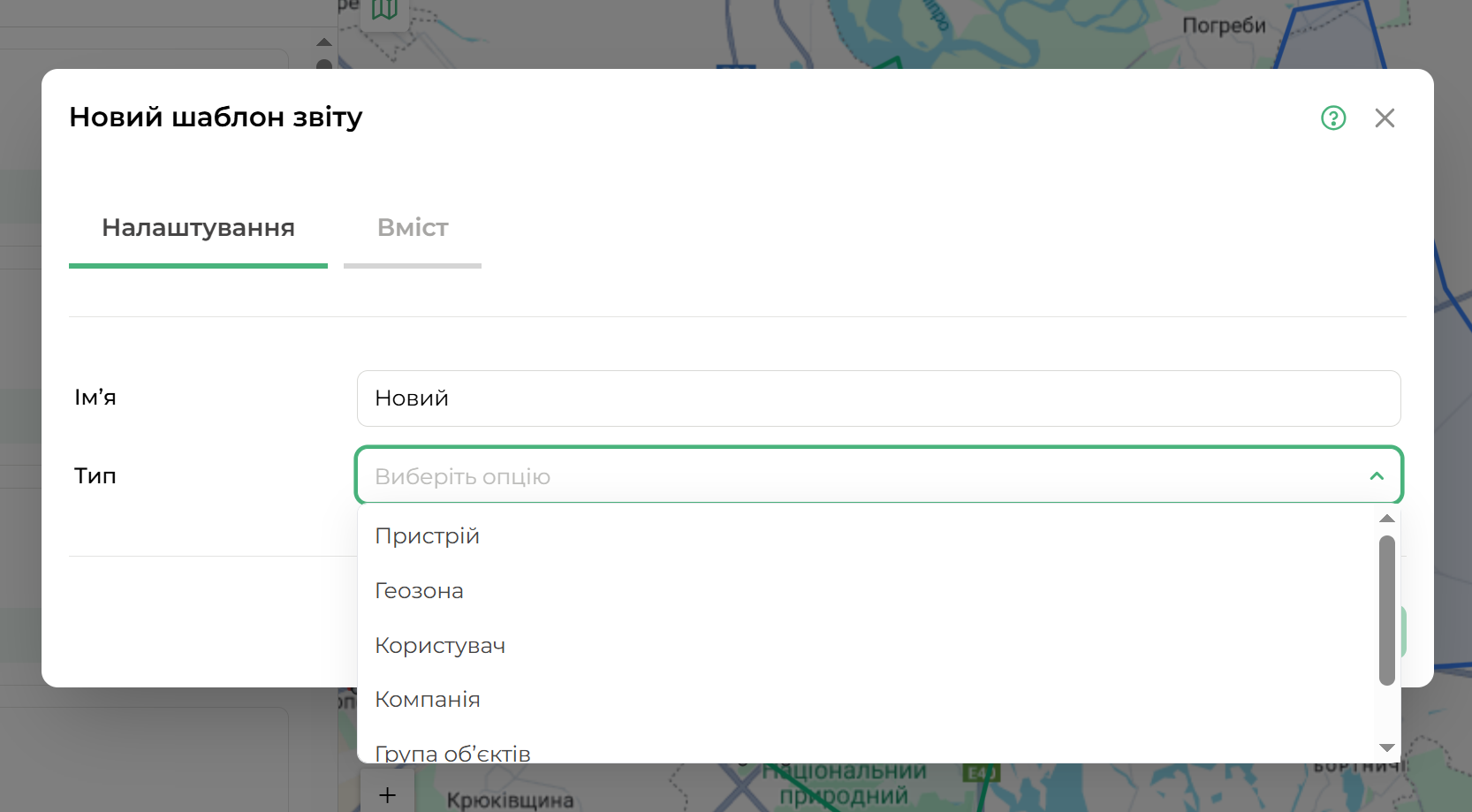Pick the Компанія option
The width and height of the screenshot is (1472, 812).
pyautogui.click(x=428, y=700)
